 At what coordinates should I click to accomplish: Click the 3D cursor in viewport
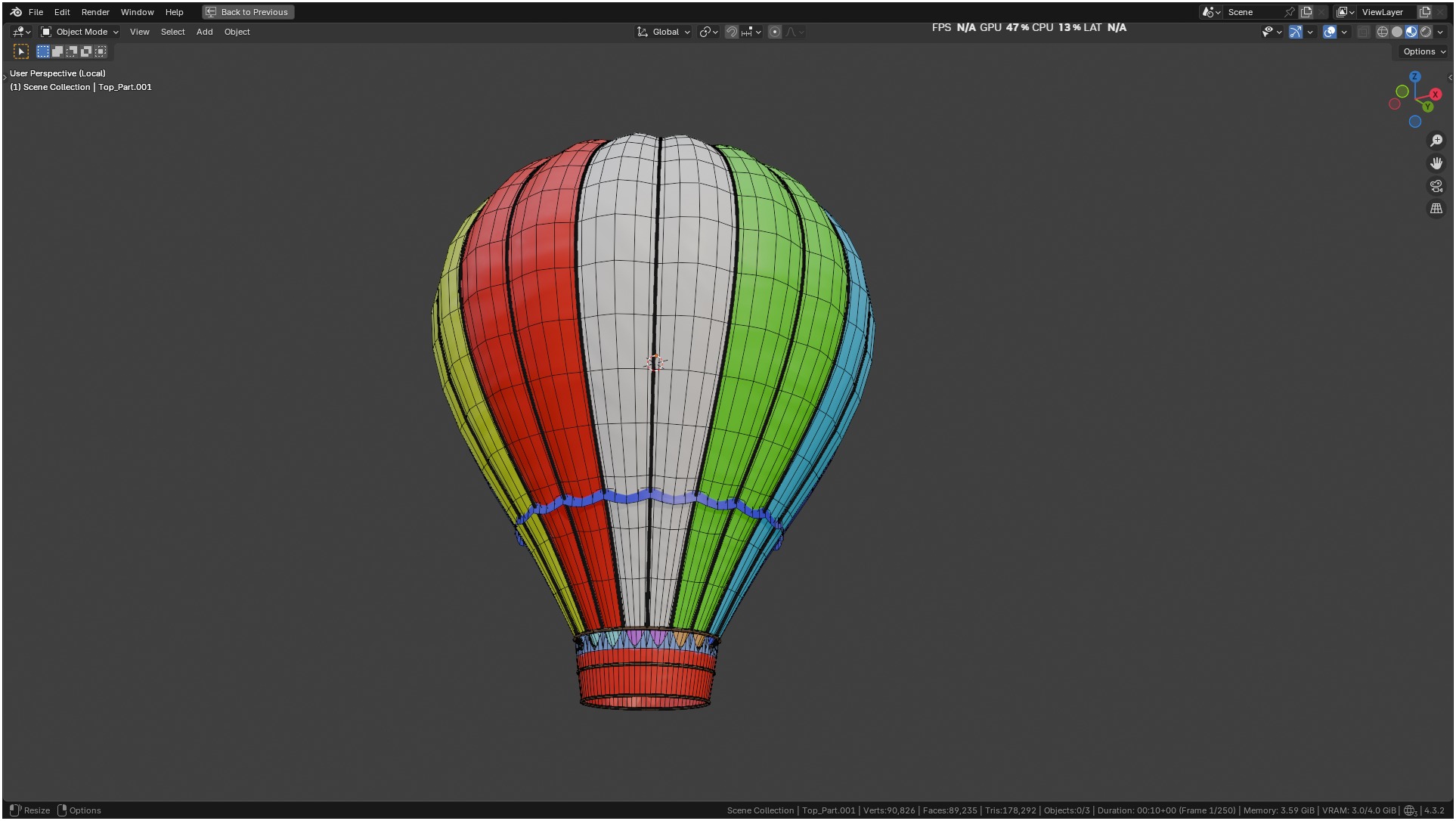[655, 364]
